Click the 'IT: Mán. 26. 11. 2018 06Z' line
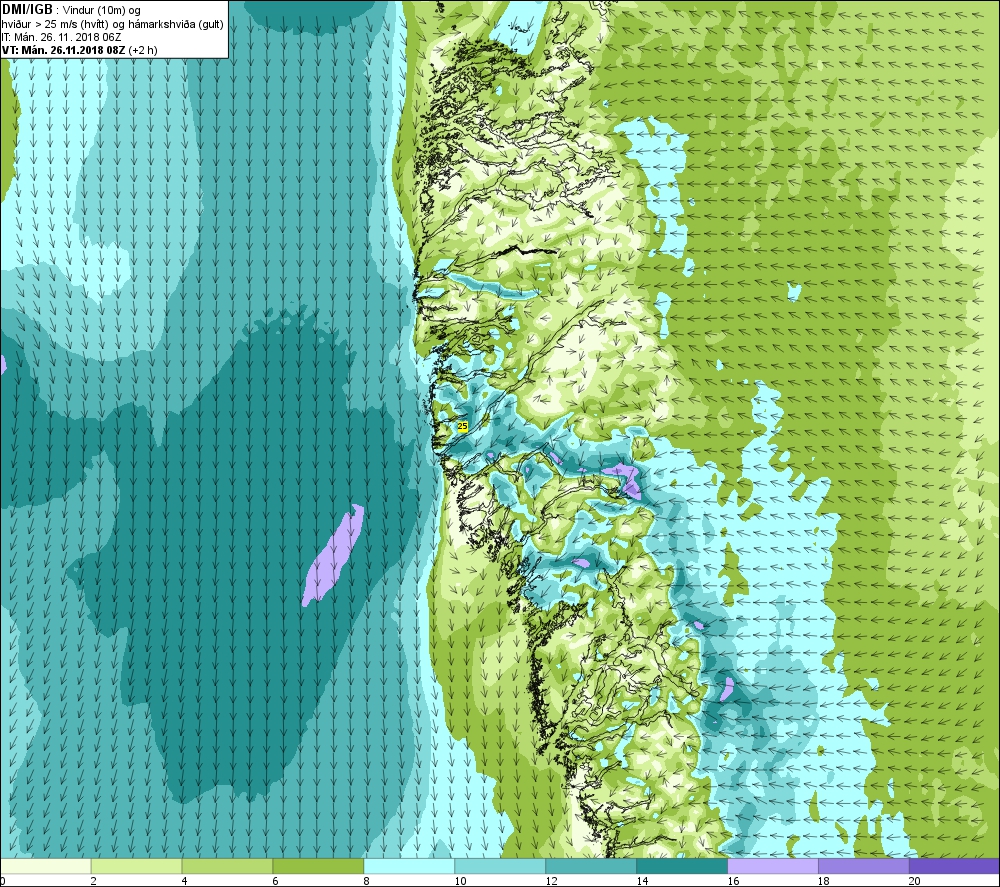1000x887 pixels. pyautogui.click(x=61, y=37)
